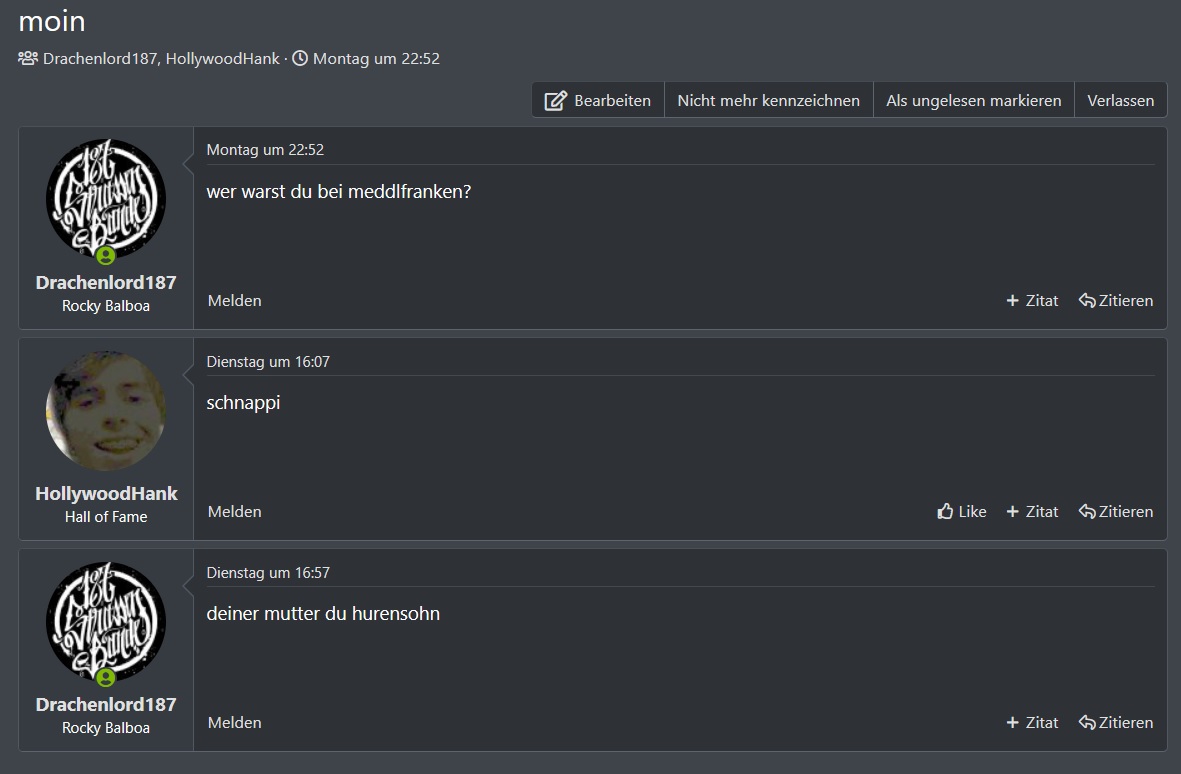Image resolution: width=1181 pixels, height=774 pixels.
Task: Report first post using Melden
Action: pos(234,300)
